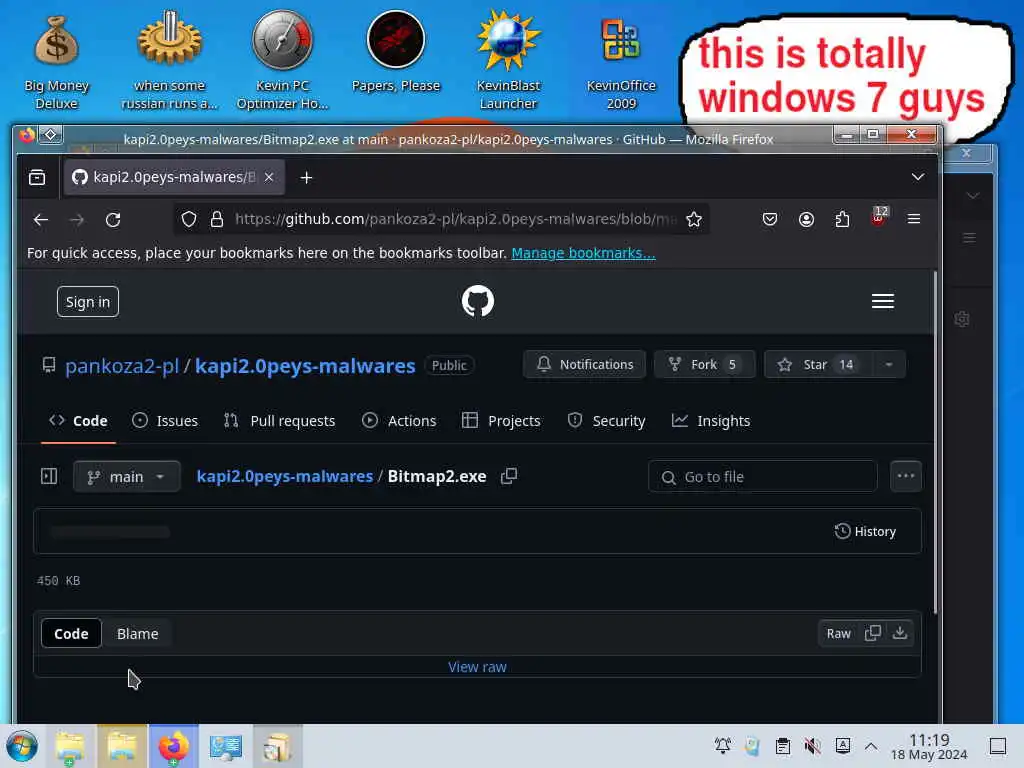Click the Notifications button
This screenshot has width=1024, height=768.
tap(584, 364)
